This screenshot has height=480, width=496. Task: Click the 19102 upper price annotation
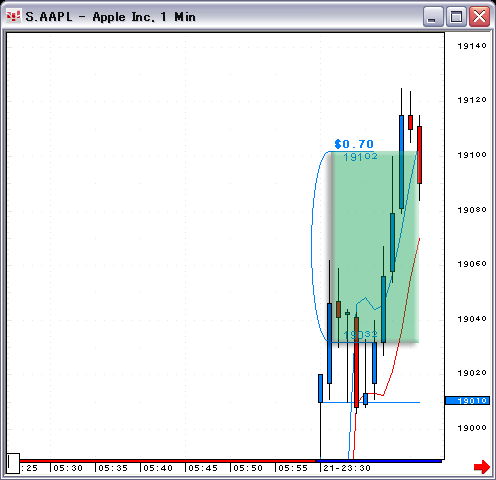coord(360,156)
